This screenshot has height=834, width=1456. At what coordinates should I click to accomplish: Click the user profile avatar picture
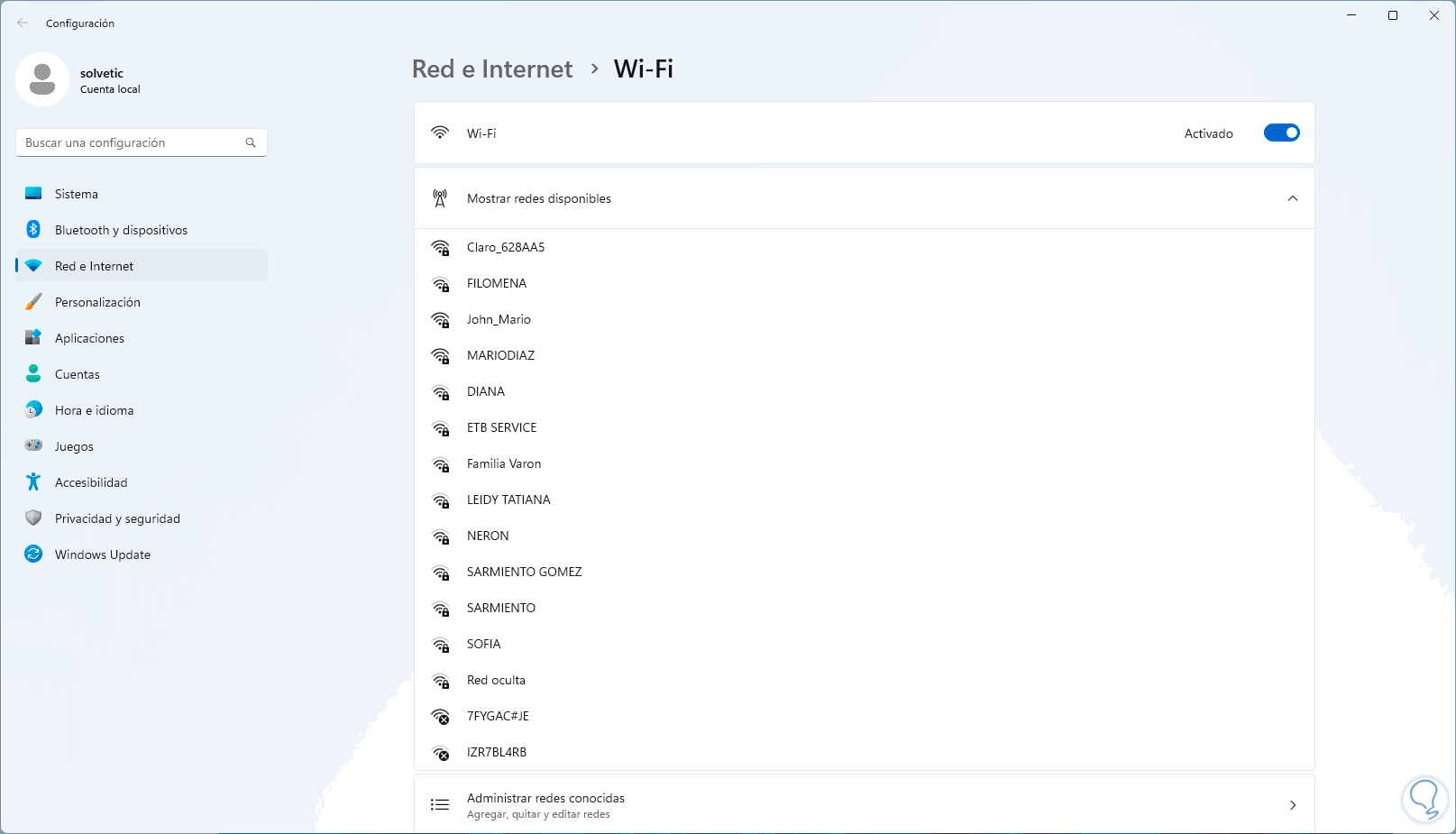click(x=42, y=79)
